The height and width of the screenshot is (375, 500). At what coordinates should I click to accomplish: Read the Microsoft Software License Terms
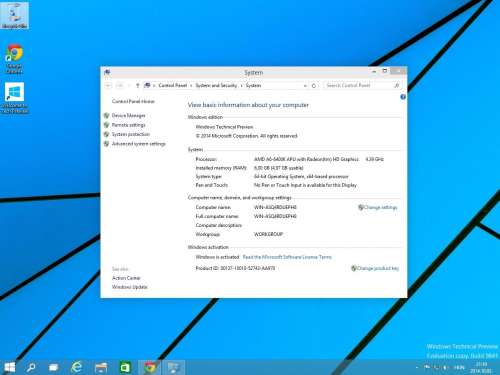(287, 257)
